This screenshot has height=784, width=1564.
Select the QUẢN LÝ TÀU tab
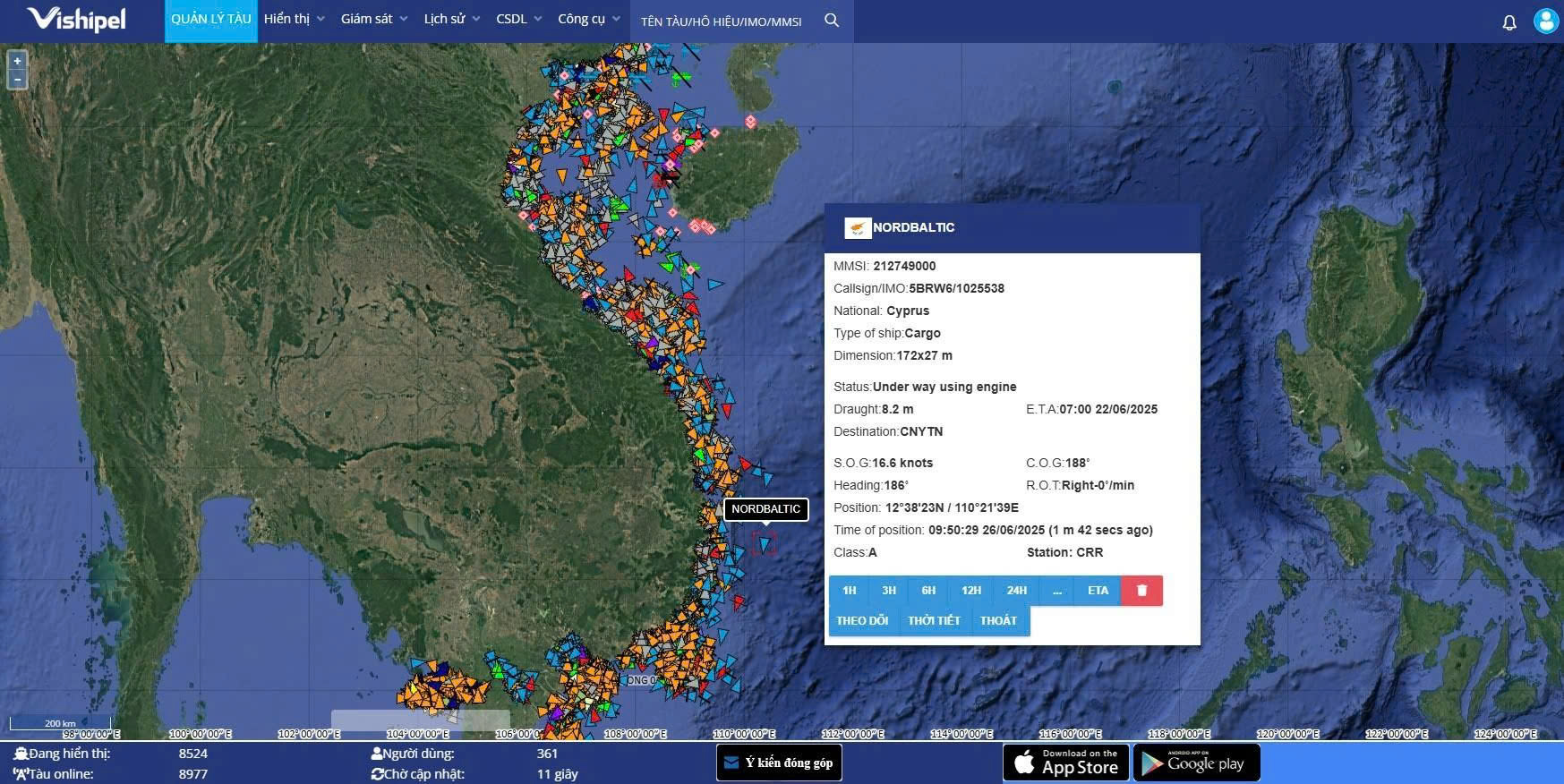point(210,19)
